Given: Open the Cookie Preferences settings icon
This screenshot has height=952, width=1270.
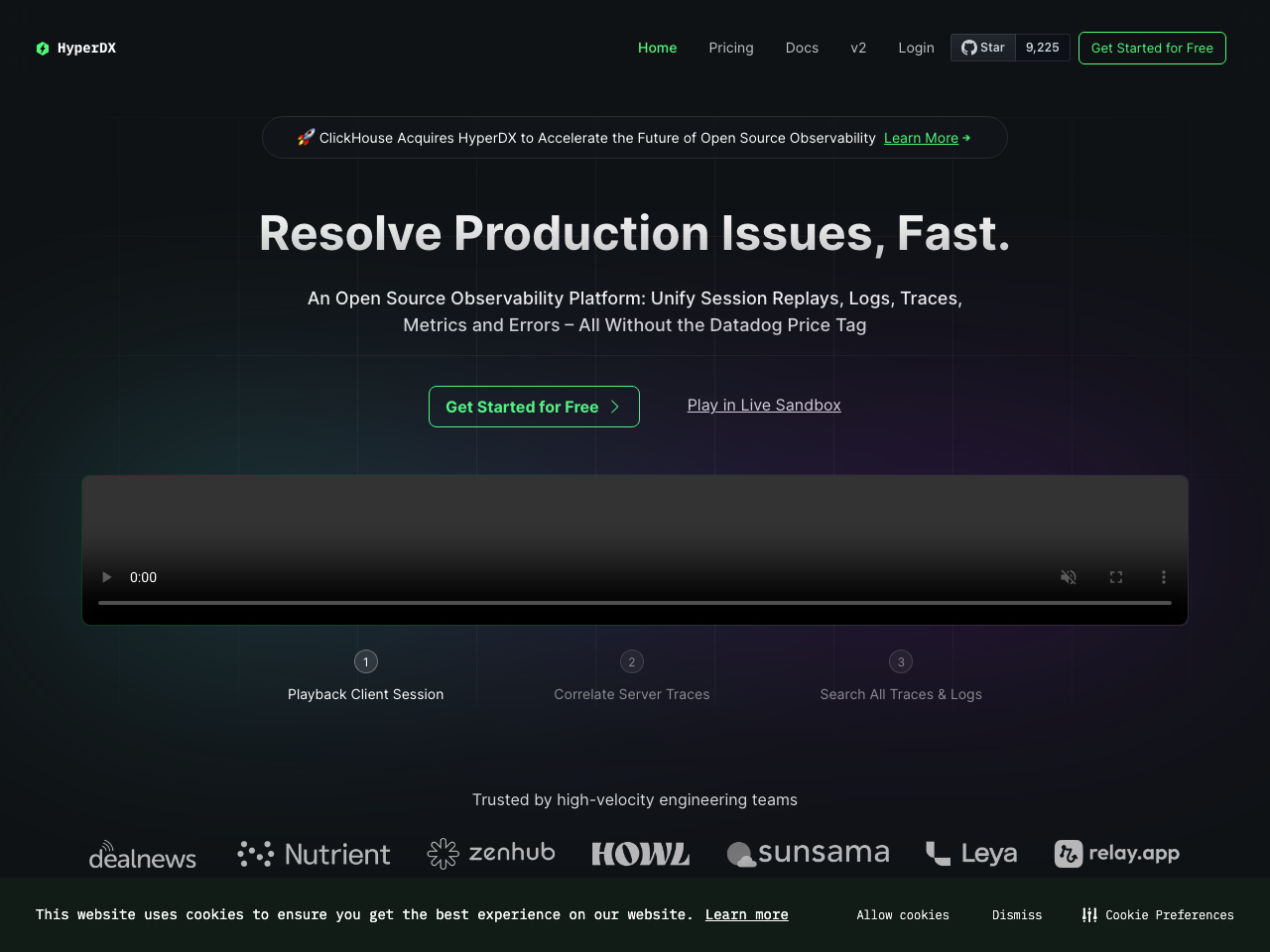Looking at the screenshot, I should click(x=1089, y=914).
